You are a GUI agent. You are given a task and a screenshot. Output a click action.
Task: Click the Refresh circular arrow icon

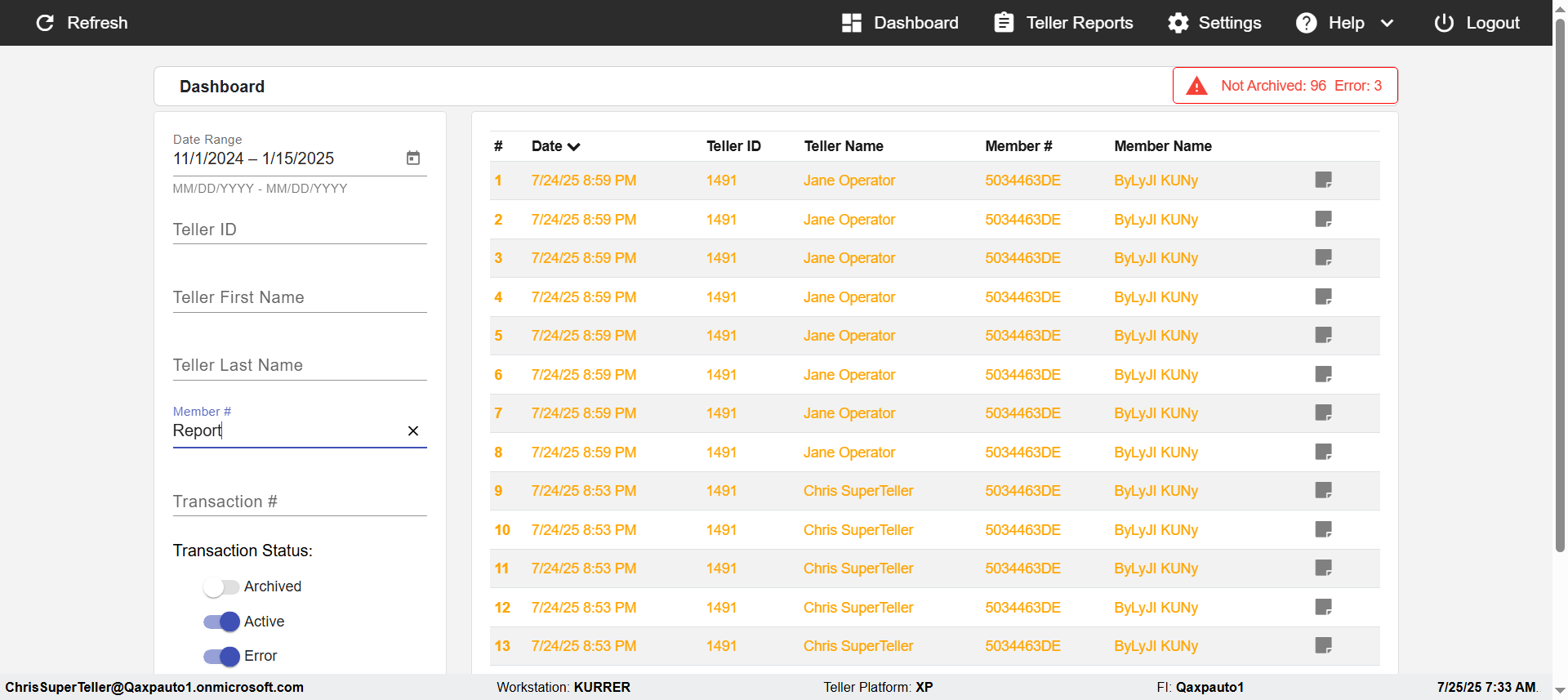(x=45, y=23)
